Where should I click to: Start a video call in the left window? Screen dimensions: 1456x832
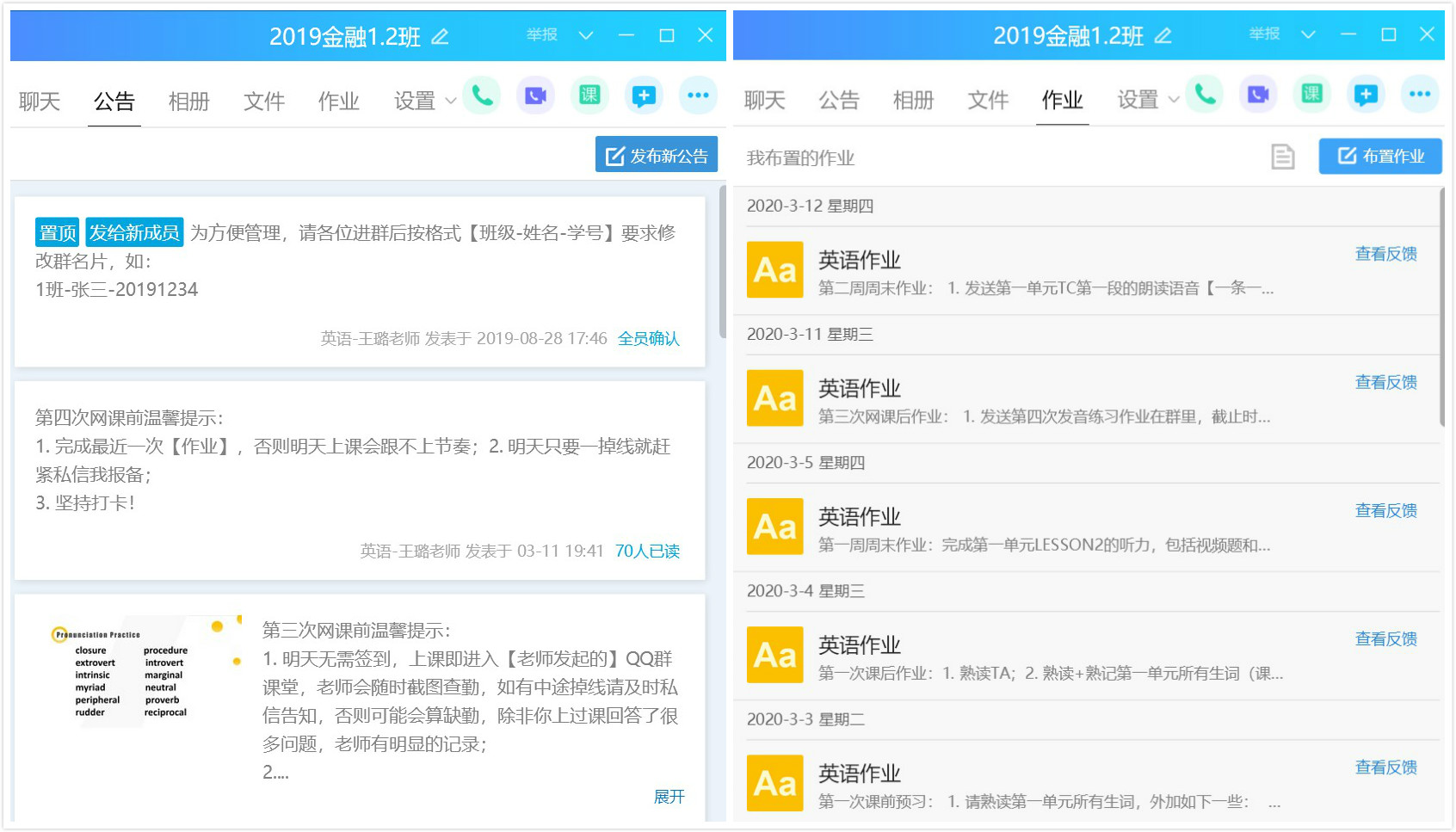click(x=535, y=96)
